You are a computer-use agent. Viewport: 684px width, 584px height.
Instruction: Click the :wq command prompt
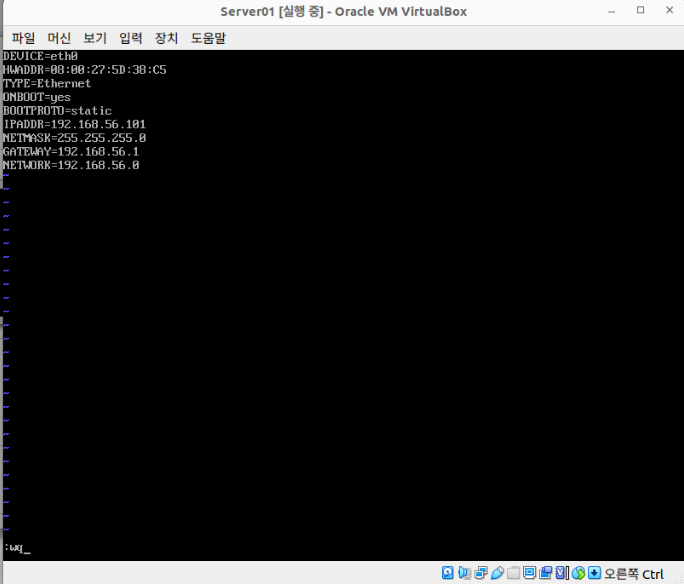(17, 548)
